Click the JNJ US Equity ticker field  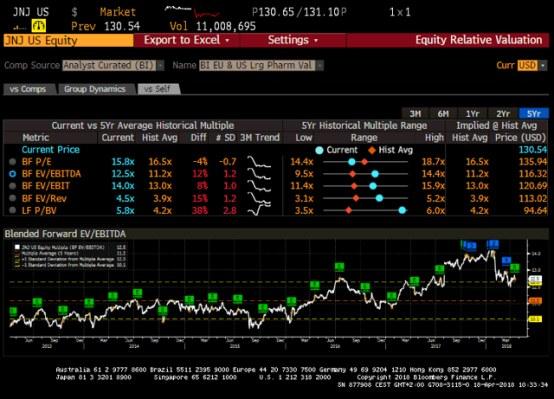click(69, 40)
